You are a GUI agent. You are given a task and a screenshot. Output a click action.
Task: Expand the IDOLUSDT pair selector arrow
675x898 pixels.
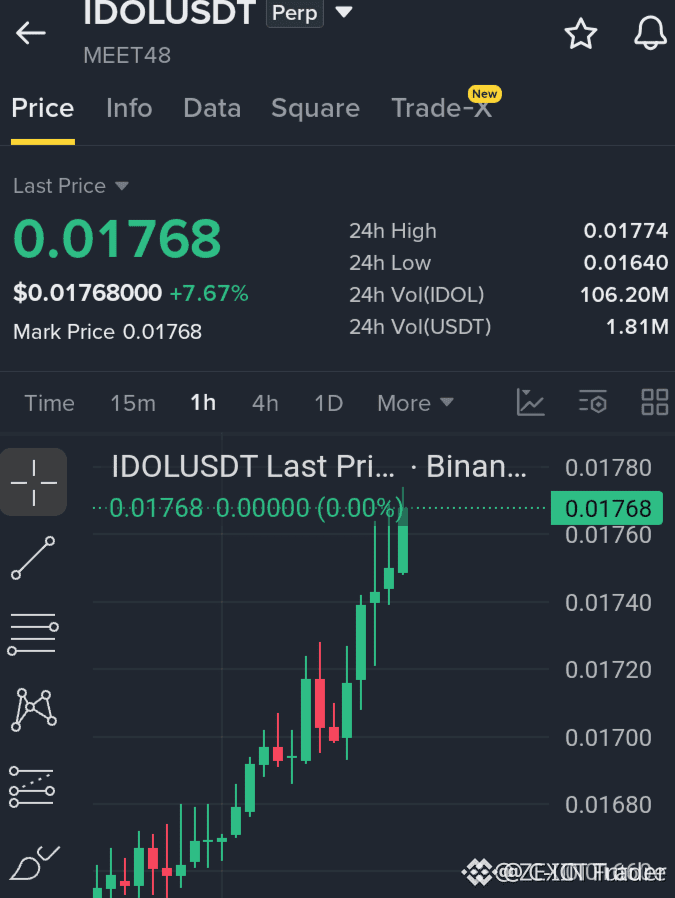344,11
